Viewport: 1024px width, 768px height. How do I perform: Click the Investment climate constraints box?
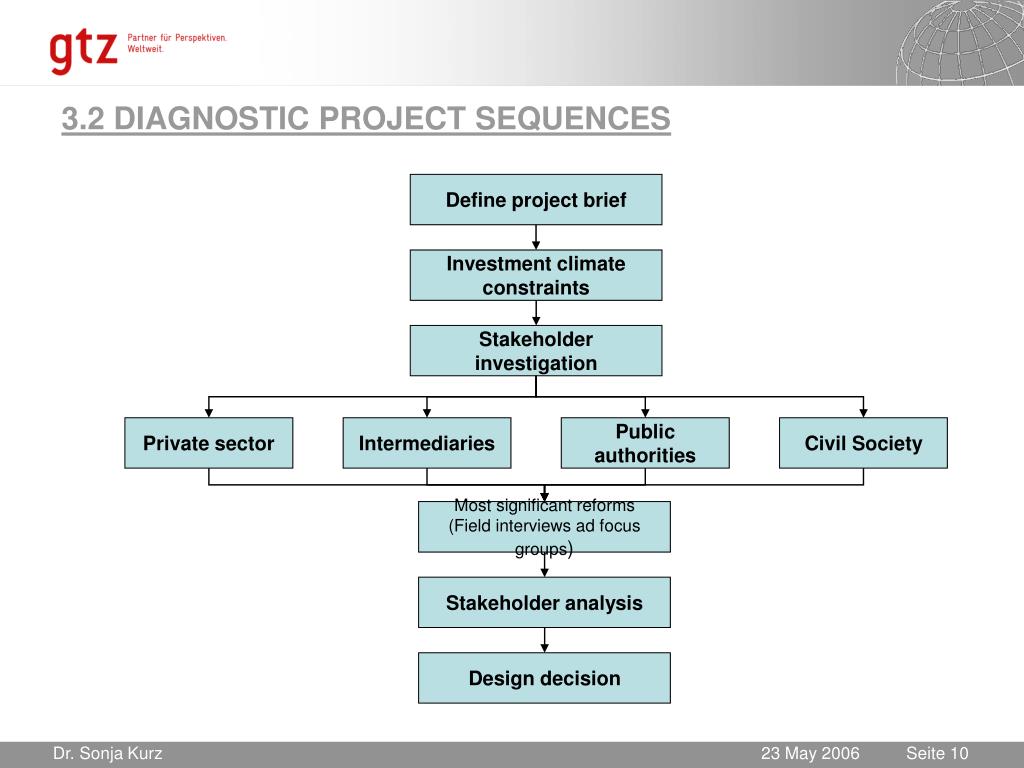tap(536, 275)
